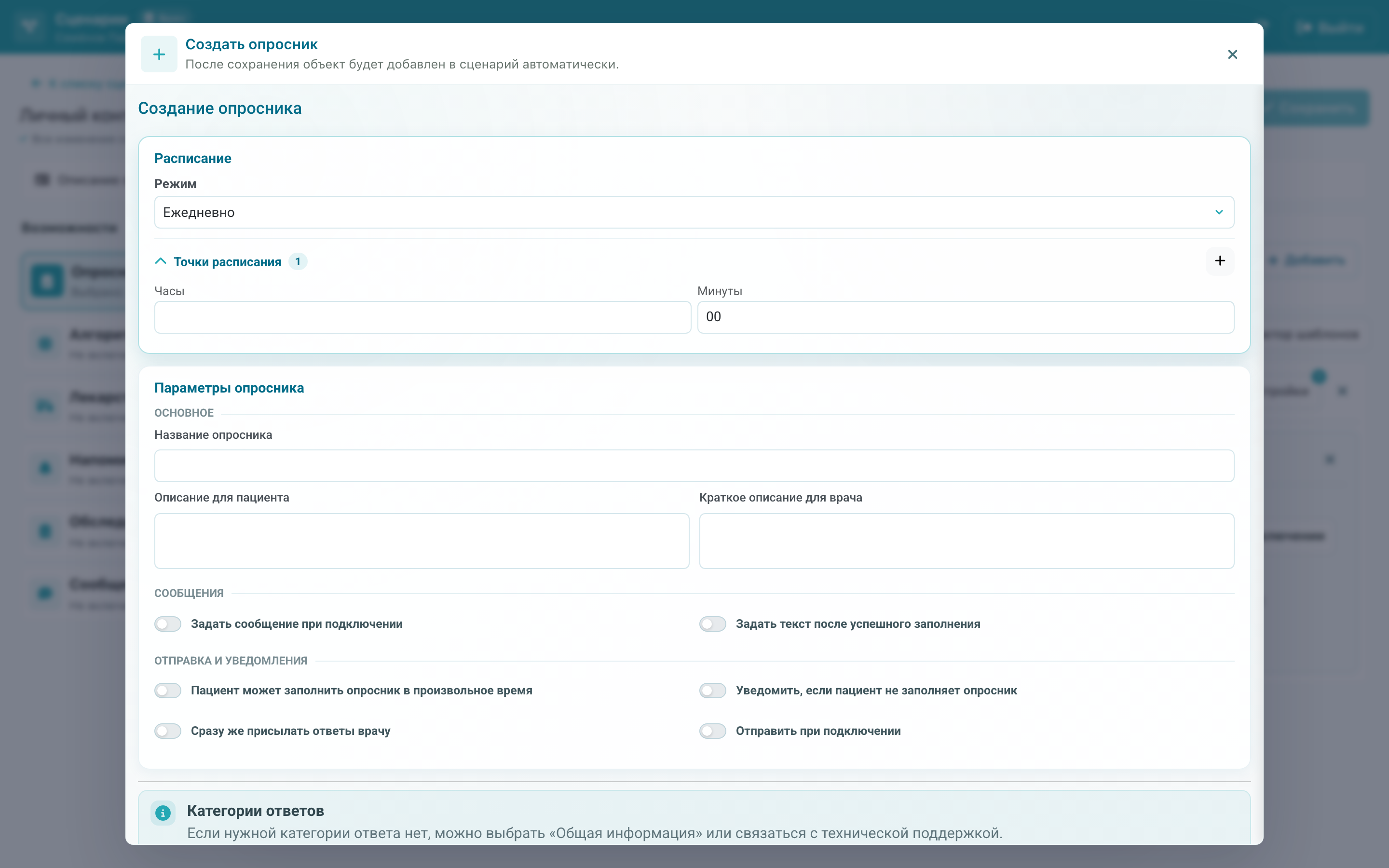Focus the 'Часы' input field

pos(422,317)
